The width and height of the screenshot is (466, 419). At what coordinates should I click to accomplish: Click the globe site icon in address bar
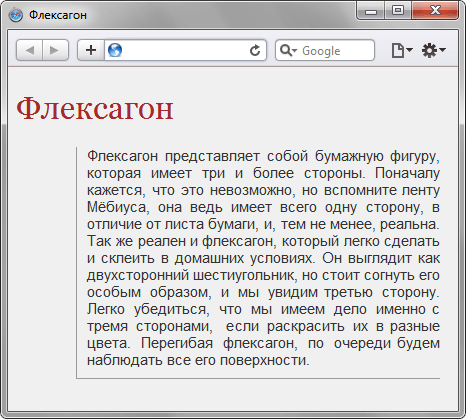(115, 50)
